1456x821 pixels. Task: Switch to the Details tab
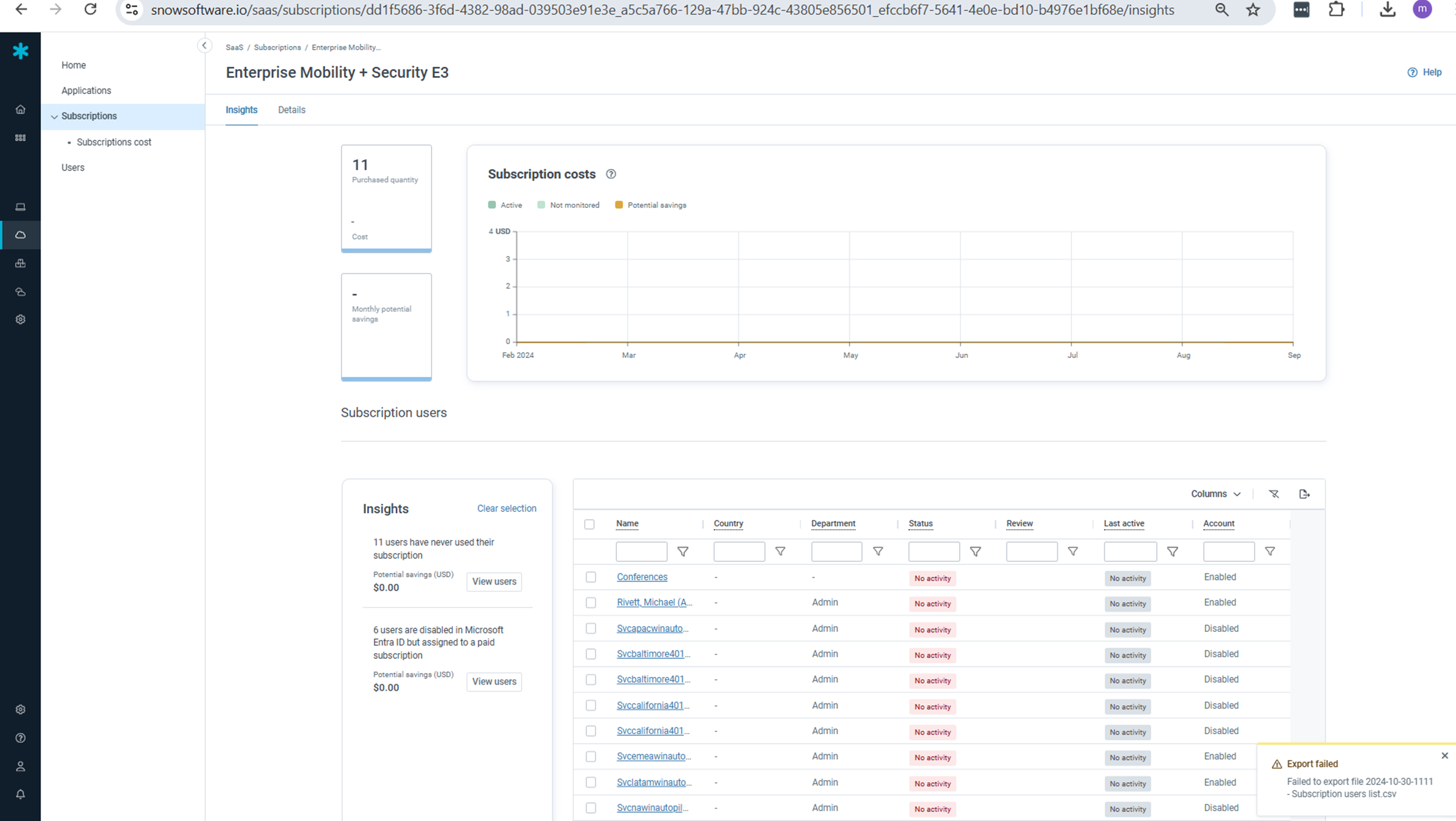pyautogui.click(x=291, y=110)
